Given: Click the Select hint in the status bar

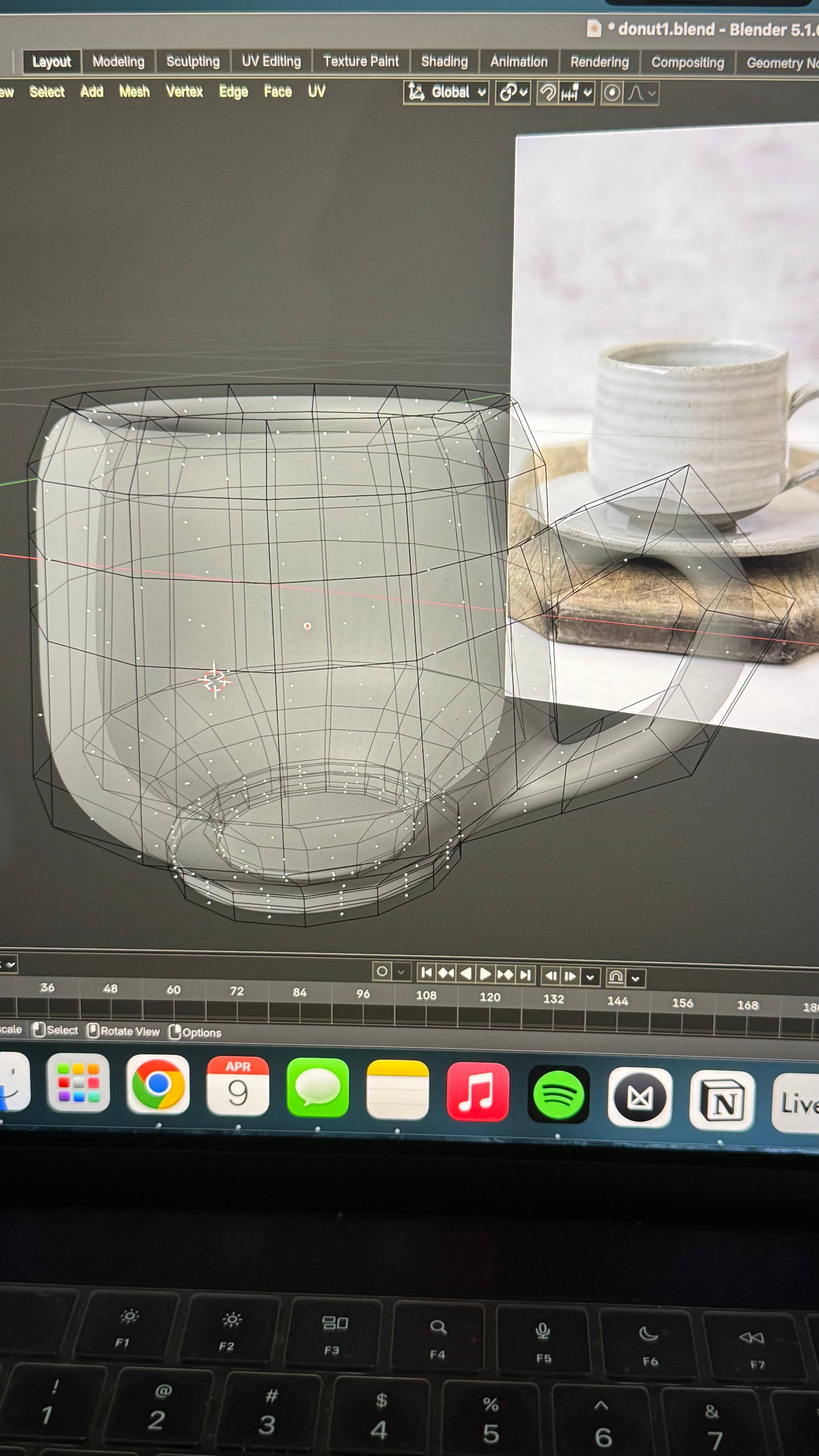Looking at the screenshot, I should click(55, 1030).
